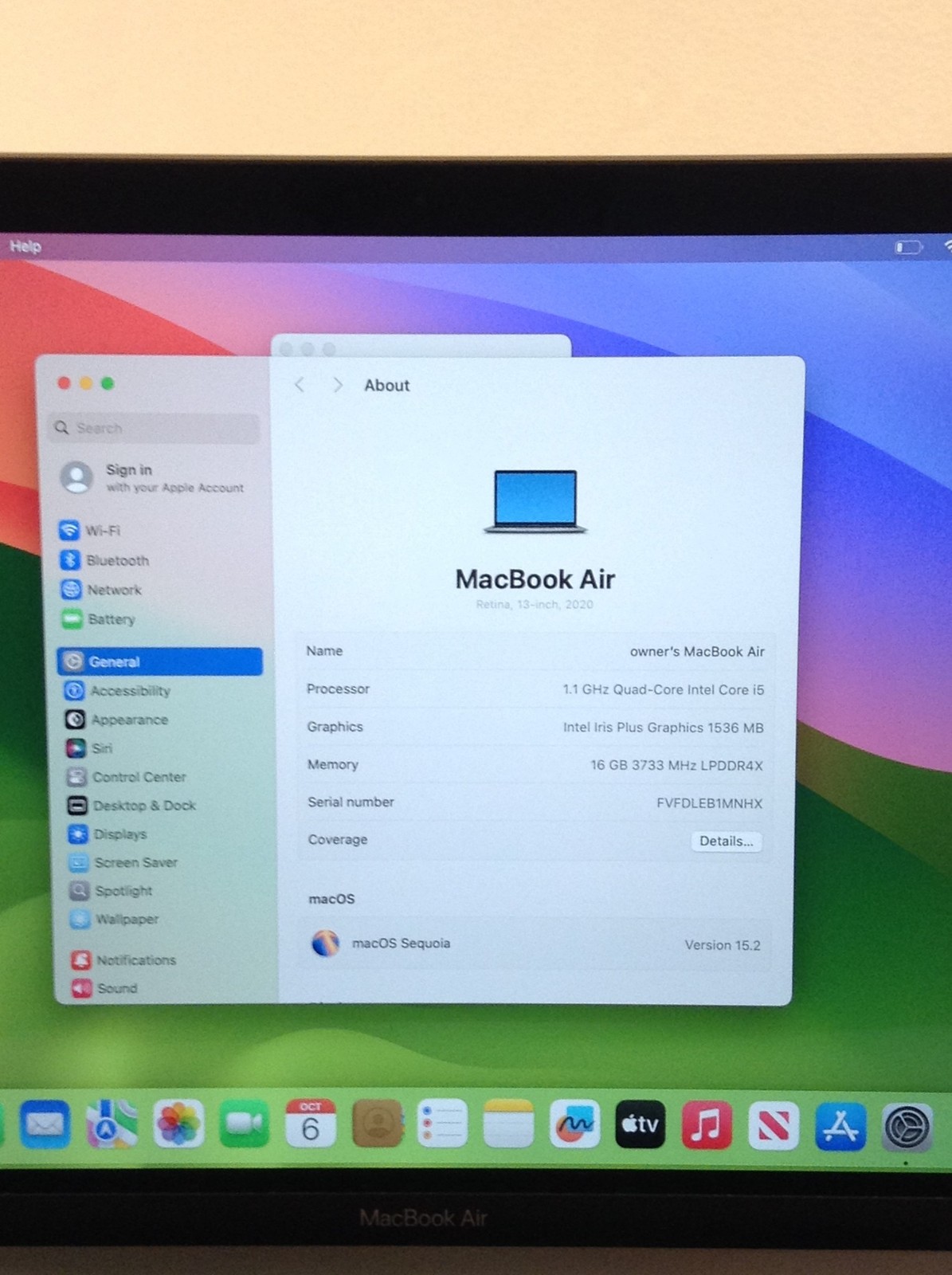The width and height of the screenshot is (952, 1275).
Task: Launch Mail from the Dock
Action: (45, 1124)
